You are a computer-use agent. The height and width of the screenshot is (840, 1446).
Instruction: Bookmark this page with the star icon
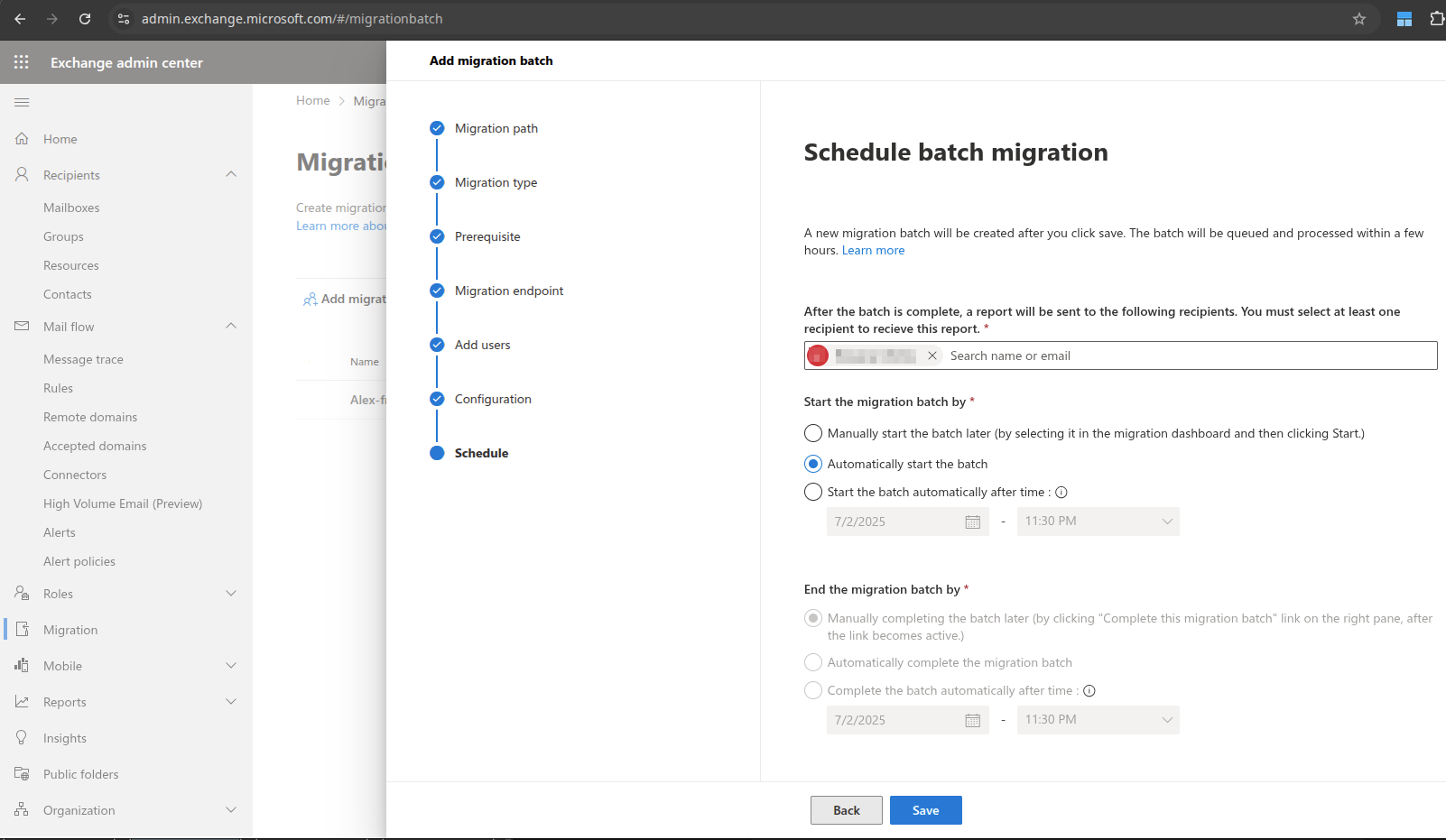point(1359,19)
